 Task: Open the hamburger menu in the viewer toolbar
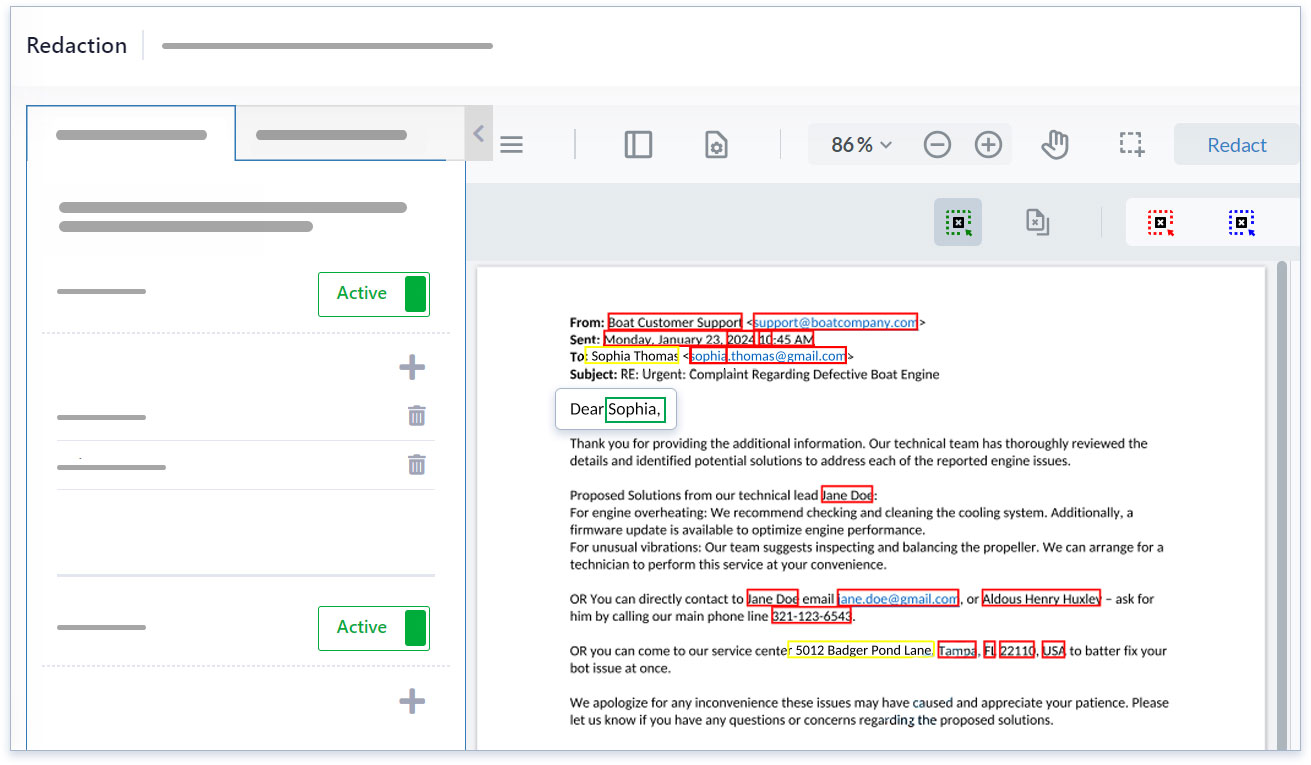tap(512, 145)
